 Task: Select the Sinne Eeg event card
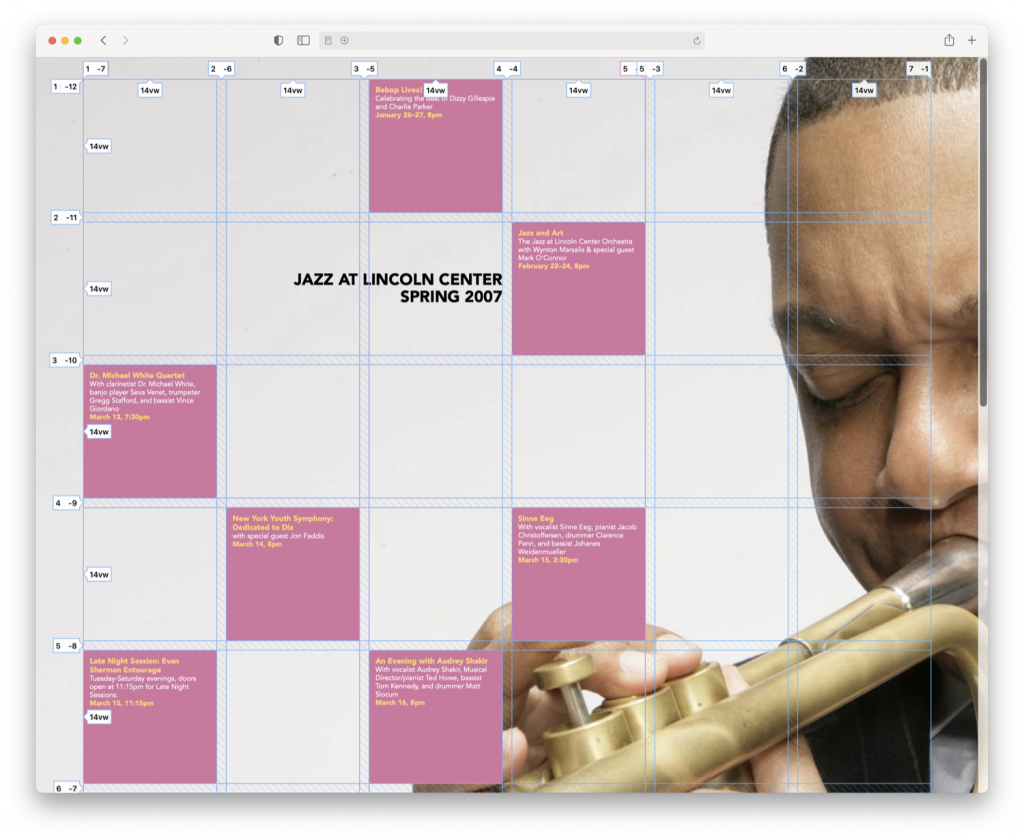point(578,574)
